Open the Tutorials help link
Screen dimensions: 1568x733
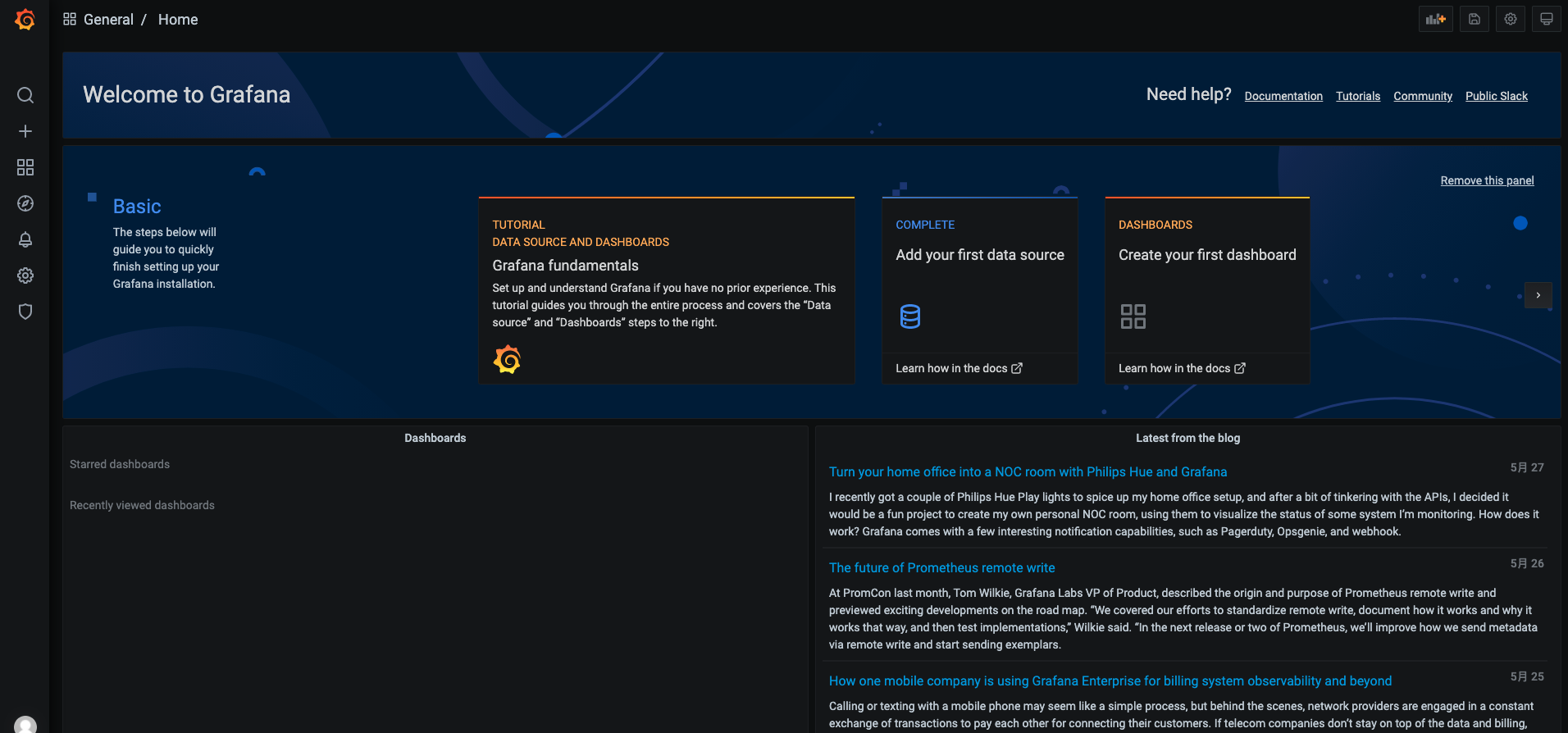pos(1358,96)
